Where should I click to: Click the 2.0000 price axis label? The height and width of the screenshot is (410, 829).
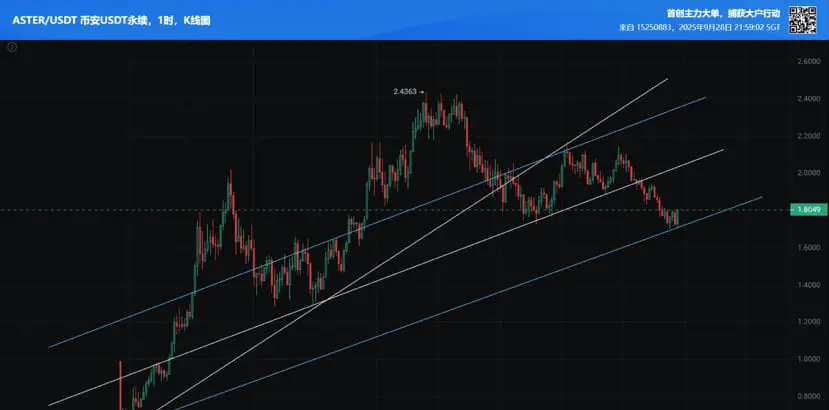pos(808,173)
